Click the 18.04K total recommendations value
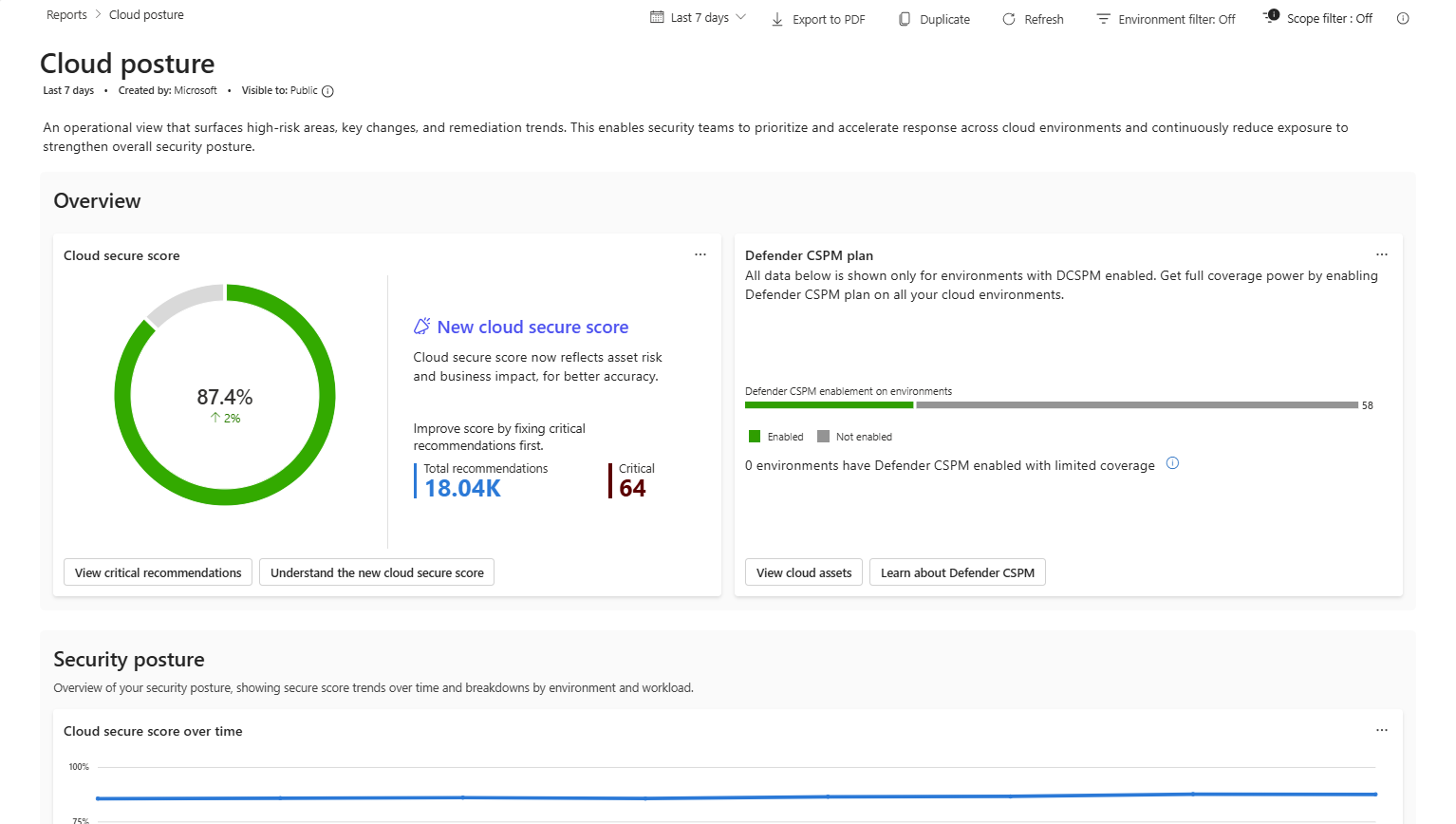Viewport: 1456px width, 824px height. click(462, 488)
